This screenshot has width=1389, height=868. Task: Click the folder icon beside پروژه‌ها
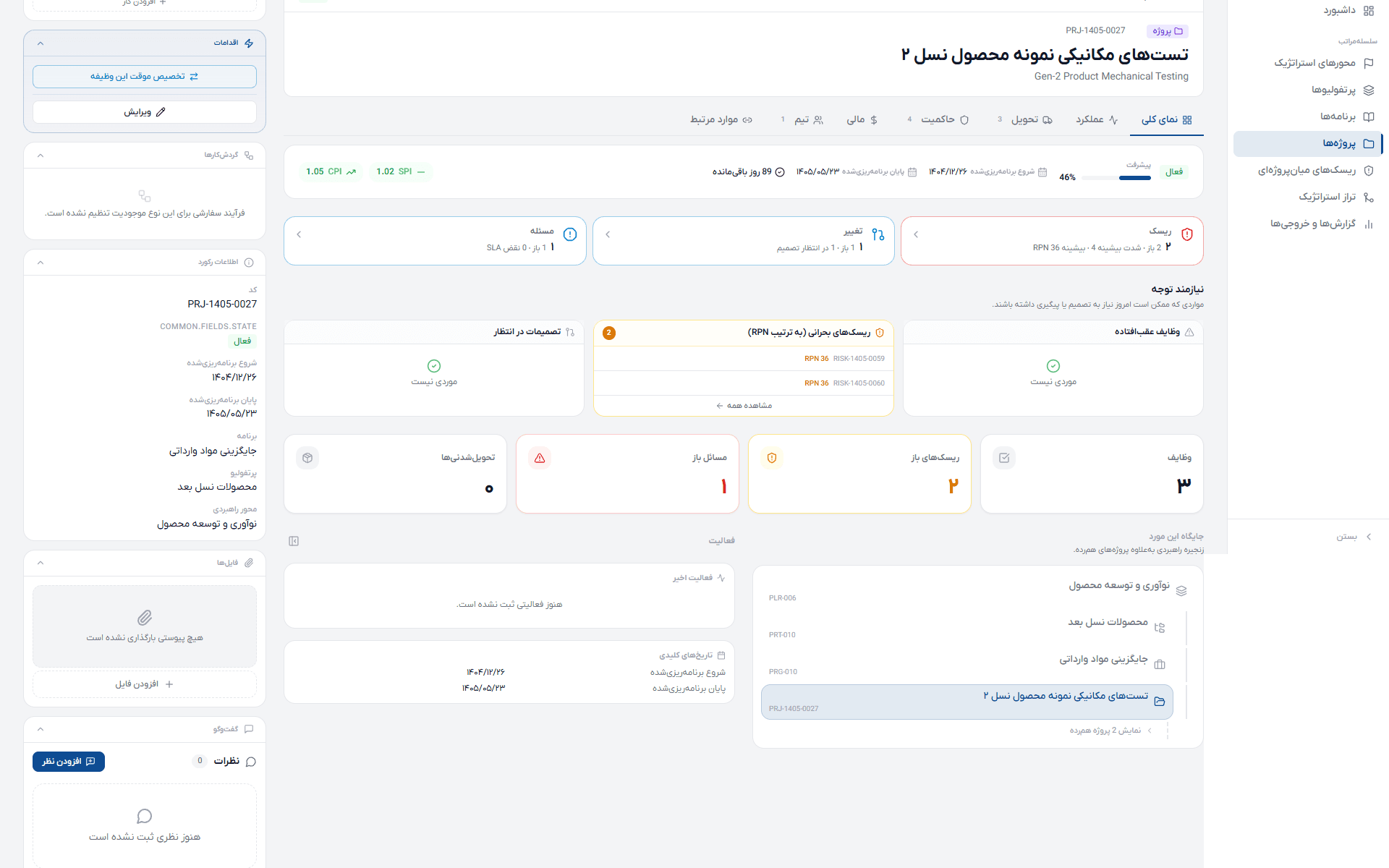point(1368,143)
